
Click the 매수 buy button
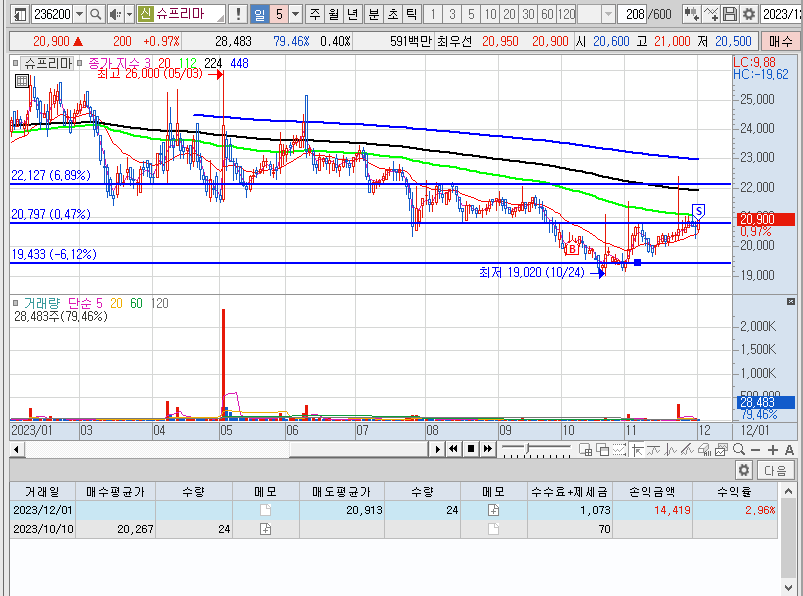click(780, 41)
